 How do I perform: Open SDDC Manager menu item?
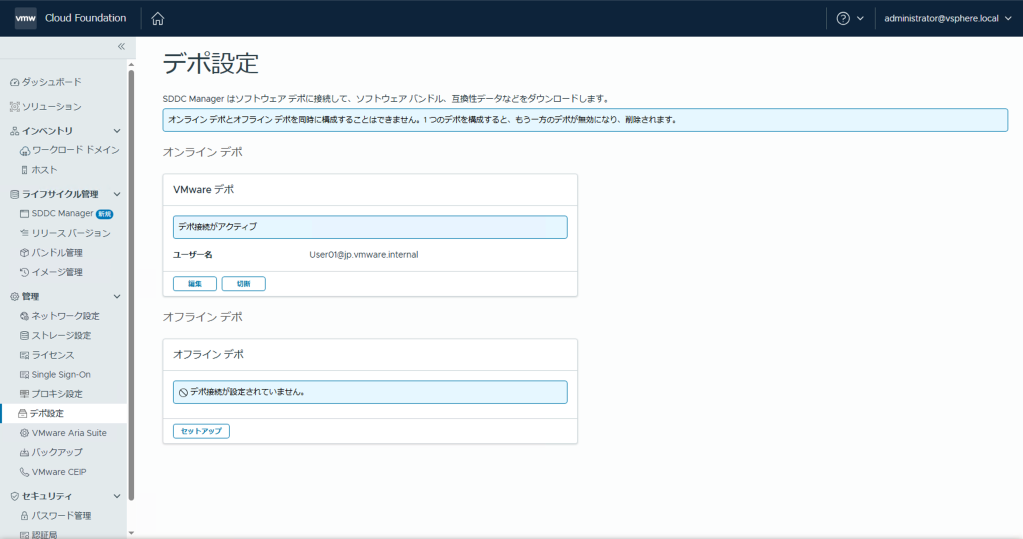pos(63,213)
